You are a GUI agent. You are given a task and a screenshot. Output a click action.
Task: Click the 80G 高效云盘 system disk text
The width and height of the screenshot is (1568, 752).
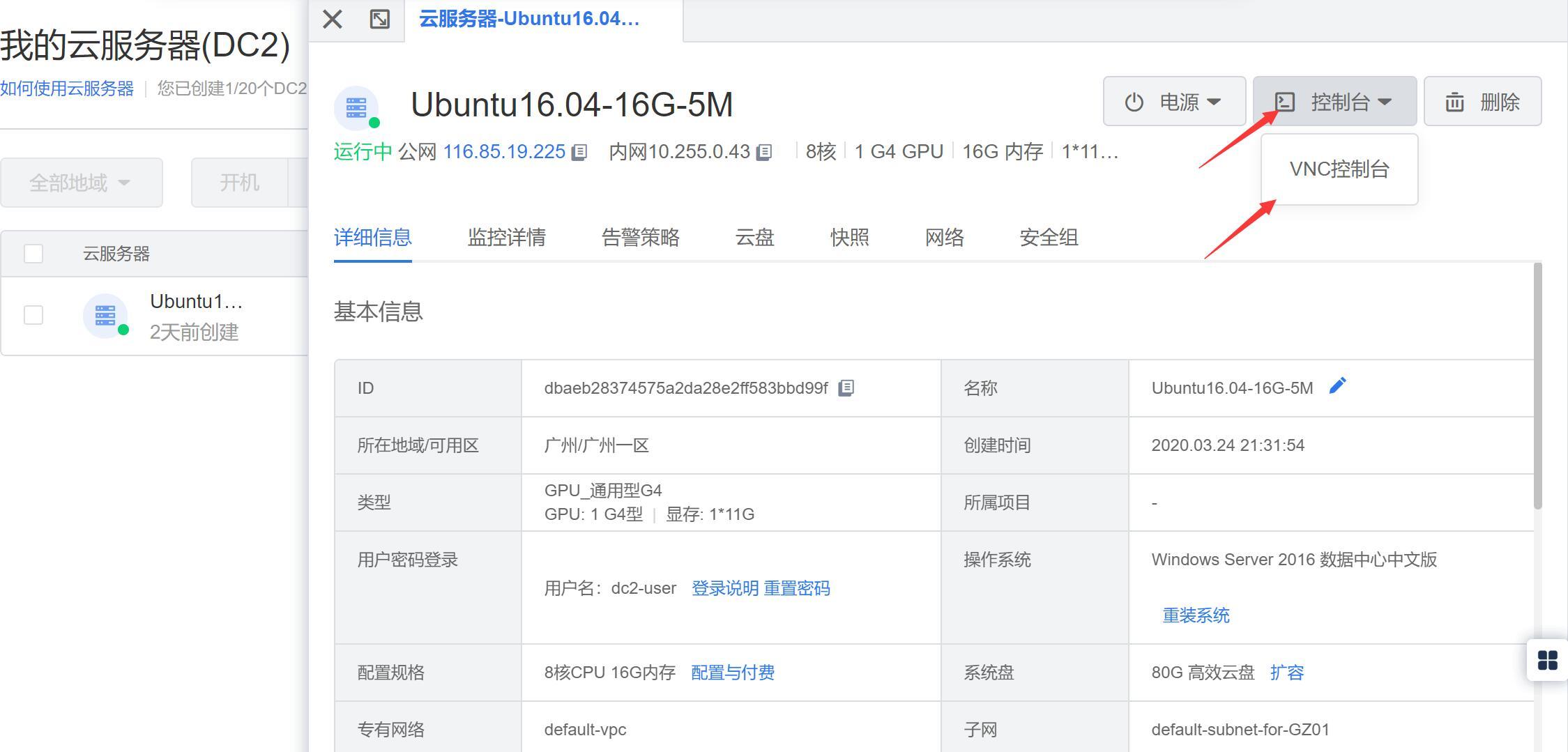tap(1203, 673)
